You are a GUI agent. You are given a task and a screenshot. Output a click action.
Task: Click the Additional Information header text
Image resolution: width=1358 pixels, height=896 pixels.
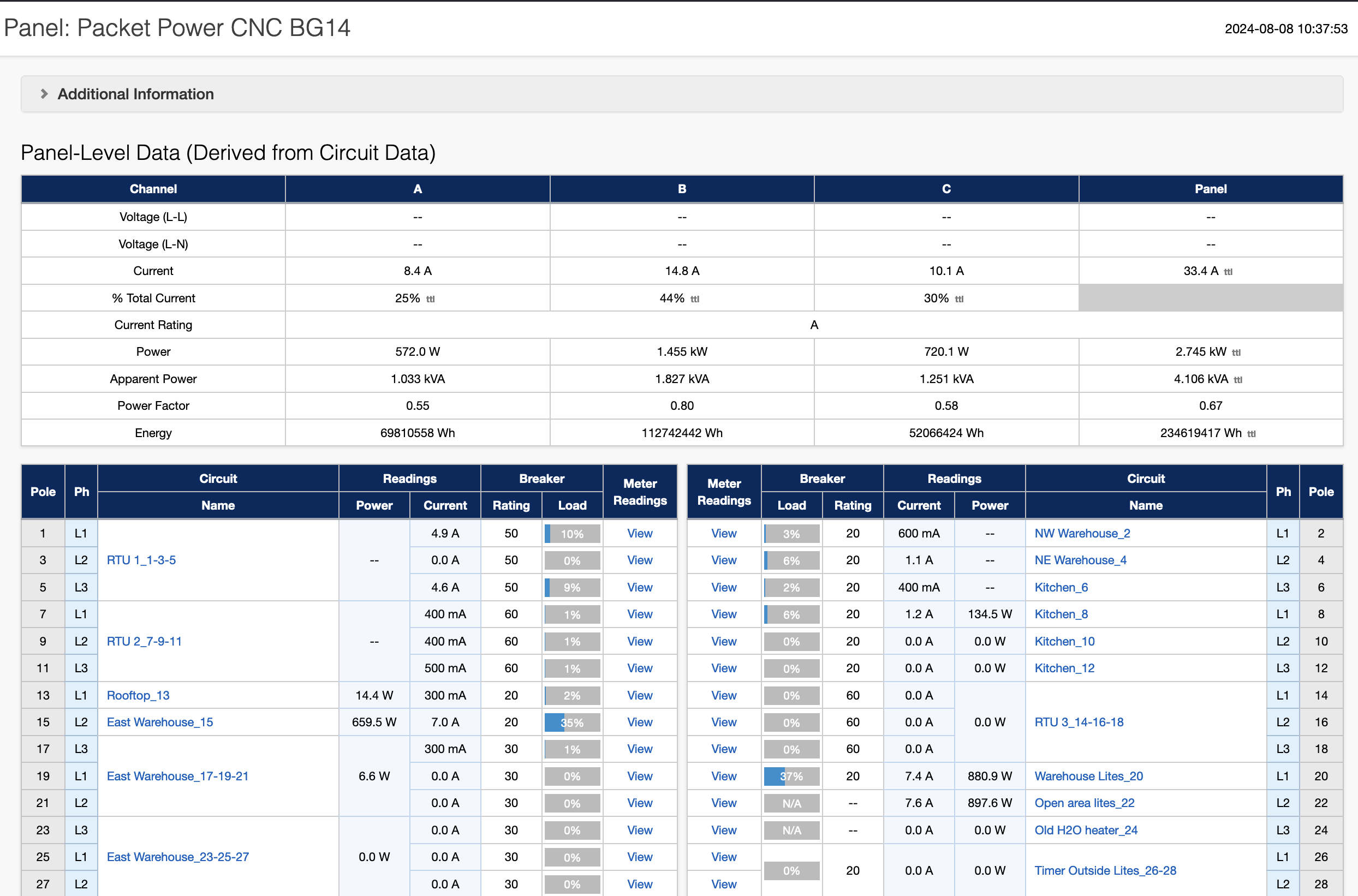click(x=135, y=94)
